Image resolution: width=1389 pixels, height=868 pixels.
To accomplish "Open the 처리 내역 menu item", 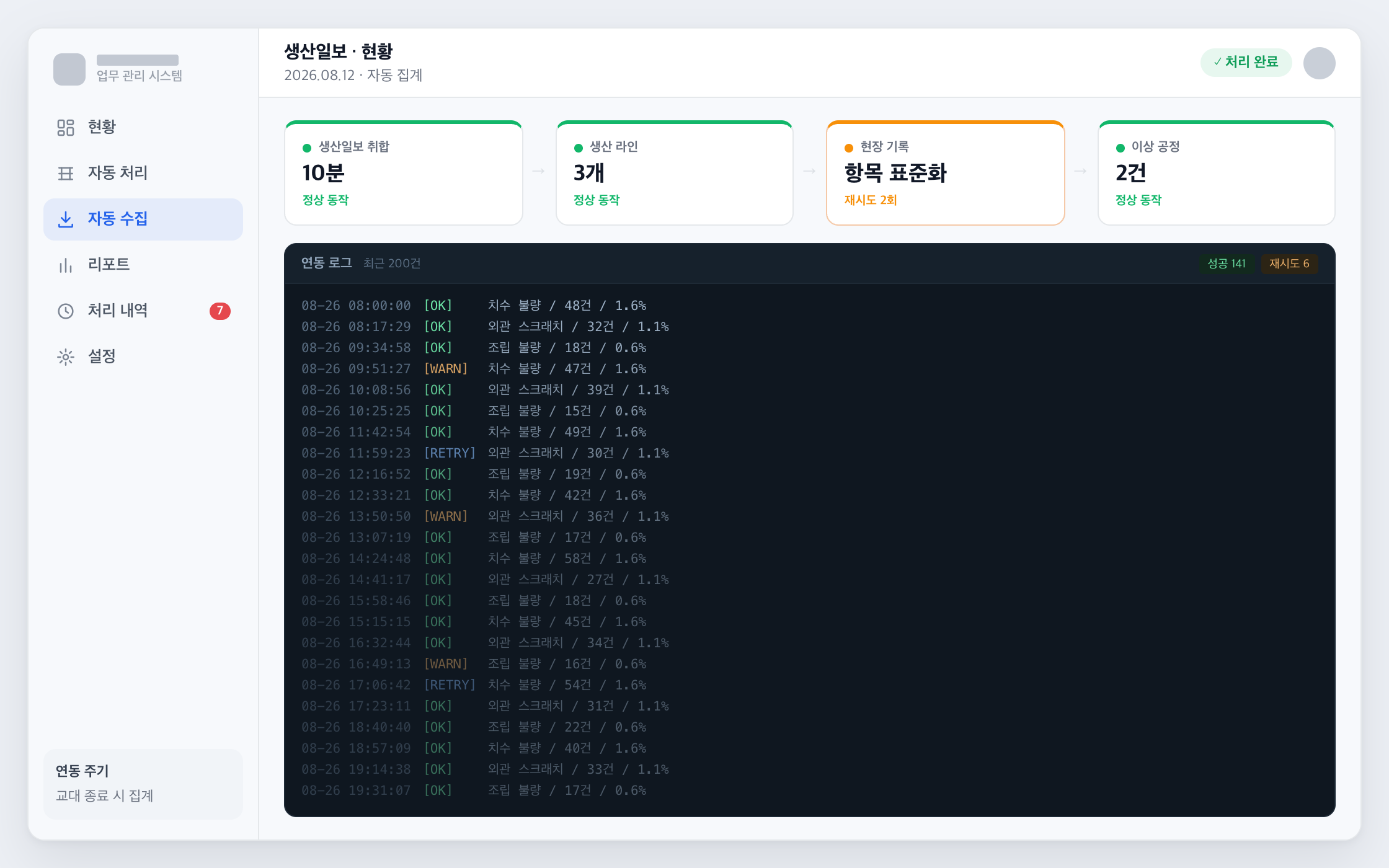I will [143, 311].
